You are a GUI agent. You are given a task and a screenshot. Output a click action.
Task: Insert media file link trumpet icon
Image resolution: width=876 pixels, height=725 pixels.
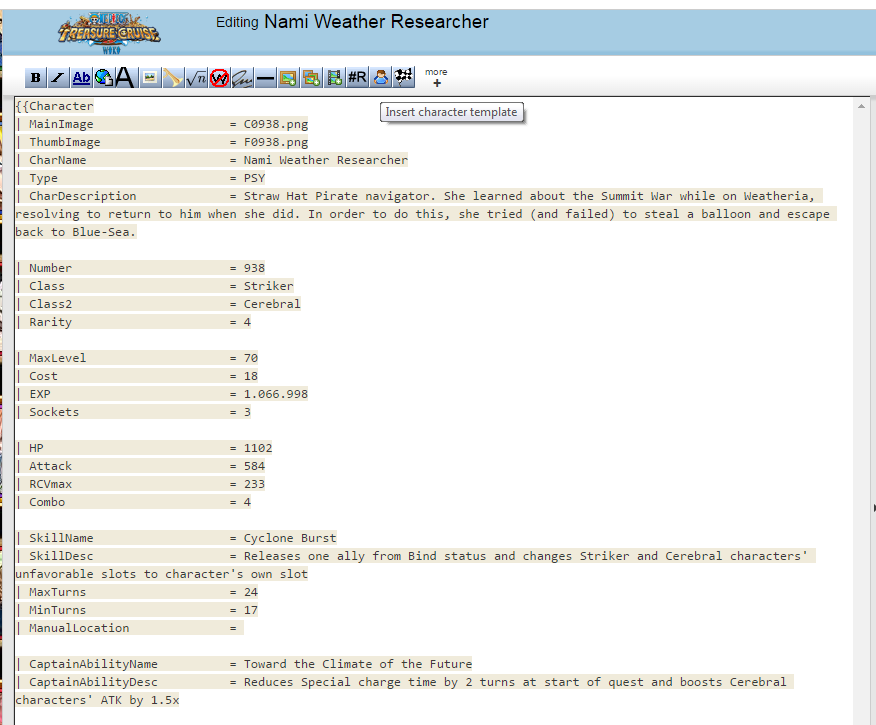(x=173, y=78)
